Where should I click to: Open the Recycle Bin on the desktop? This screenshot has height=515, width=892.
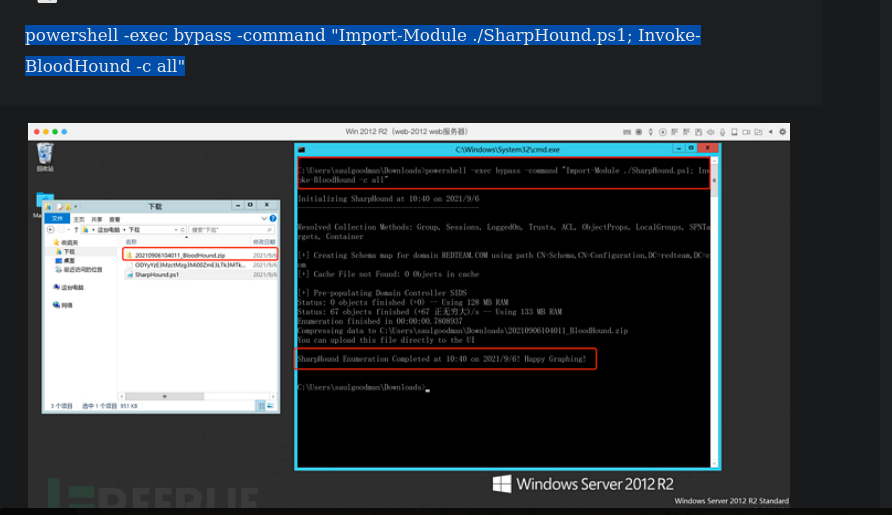click(x=45, y=156)
